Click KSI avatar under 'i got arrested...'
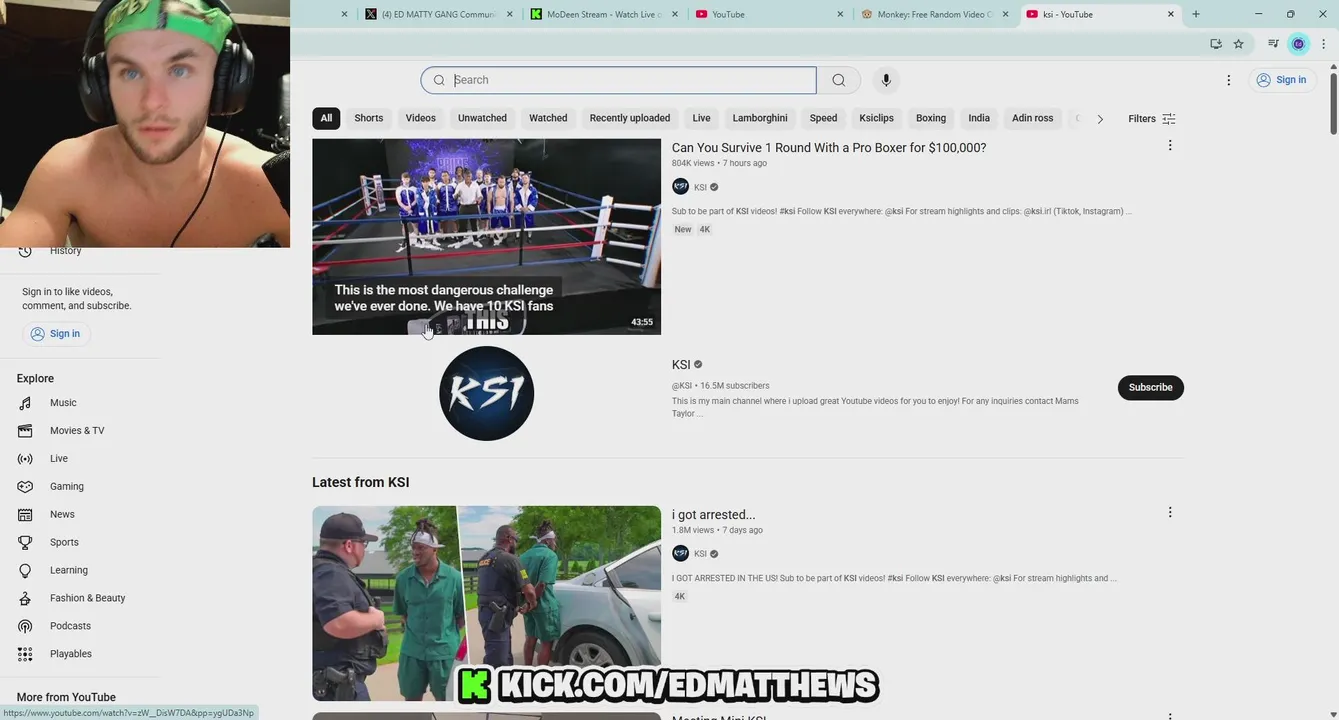This screenshot has height=720, width=1339. [x=680, y=554]
